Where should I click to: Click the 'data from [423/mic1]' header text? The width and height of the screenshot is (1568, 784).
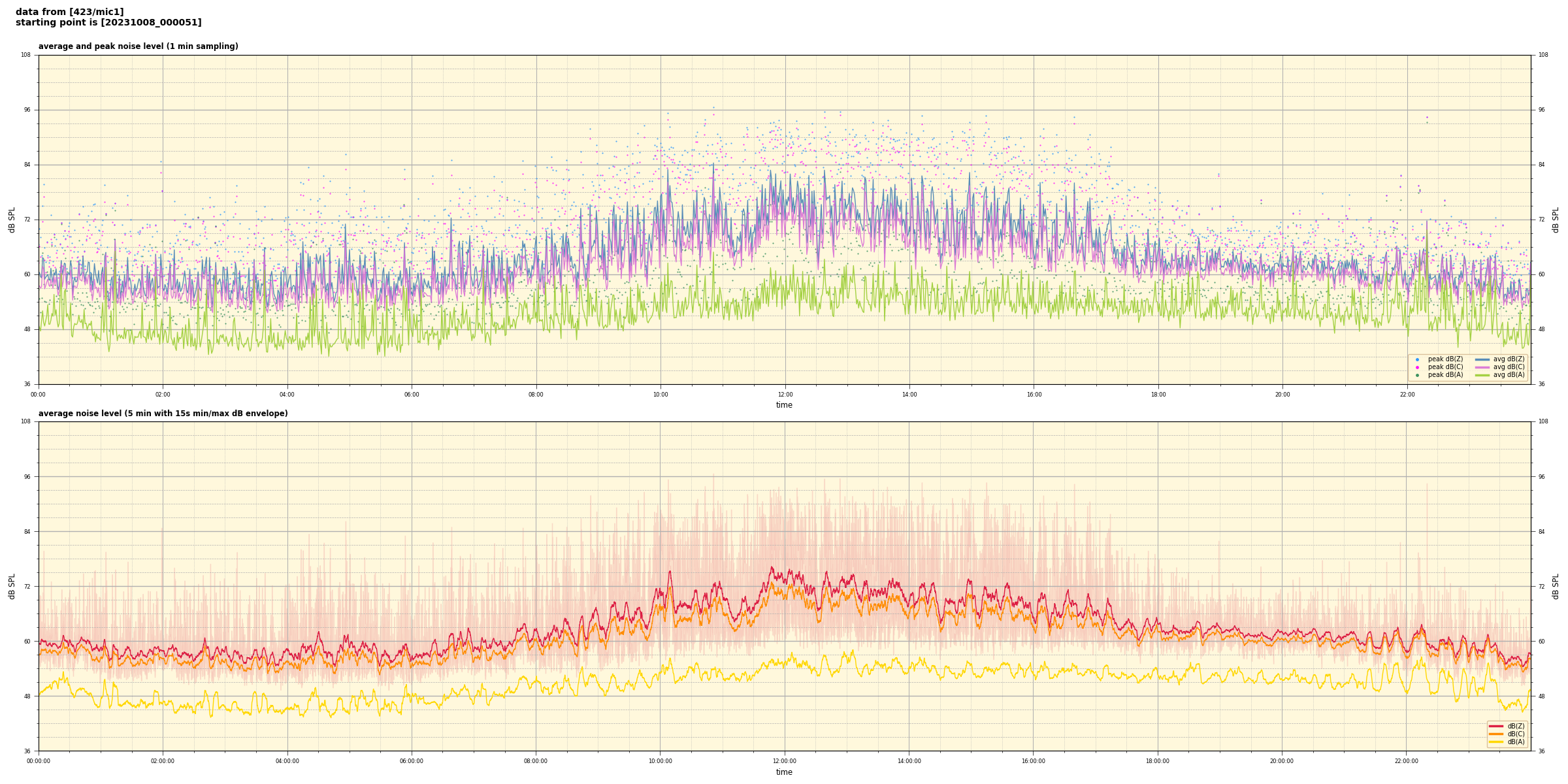click(x=69, y=12)
